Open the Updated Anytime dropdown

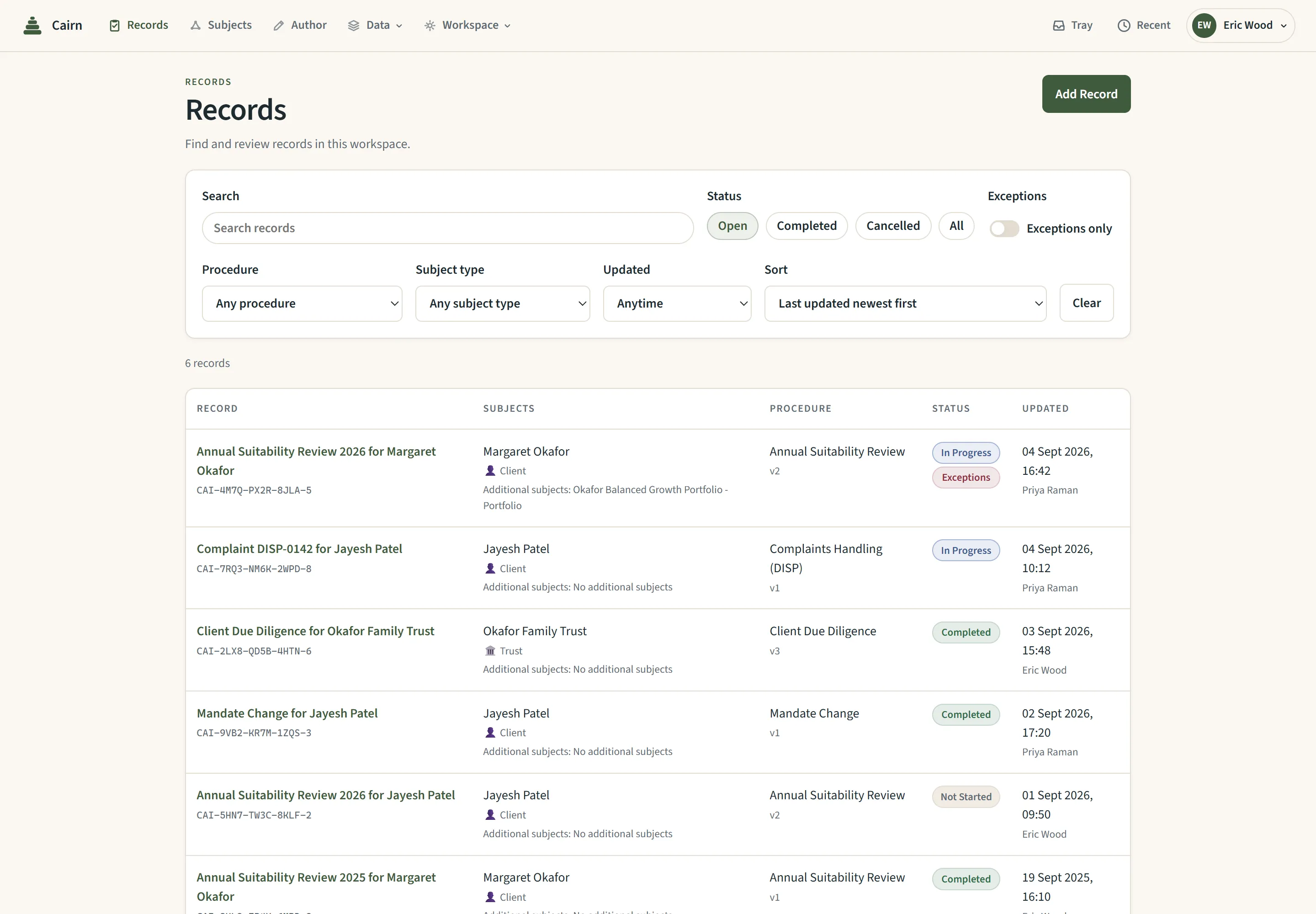[677, 303]
